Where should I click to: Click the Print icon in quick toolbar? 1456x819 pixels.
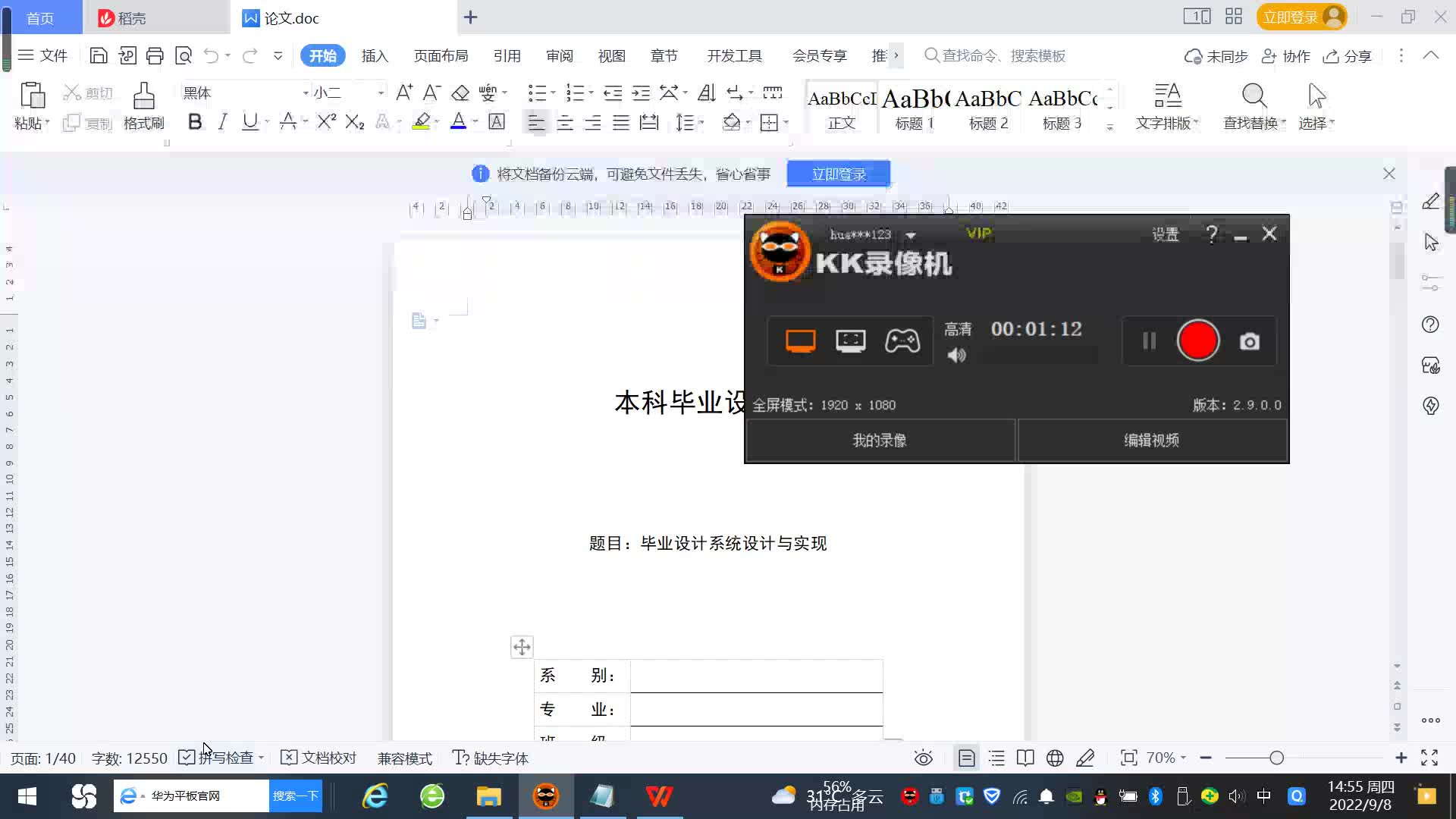pyautogui.click(x=155, y=55)
